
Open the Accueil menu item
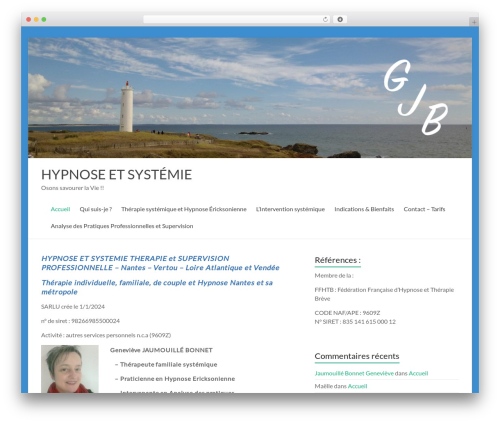coord(60,209)
